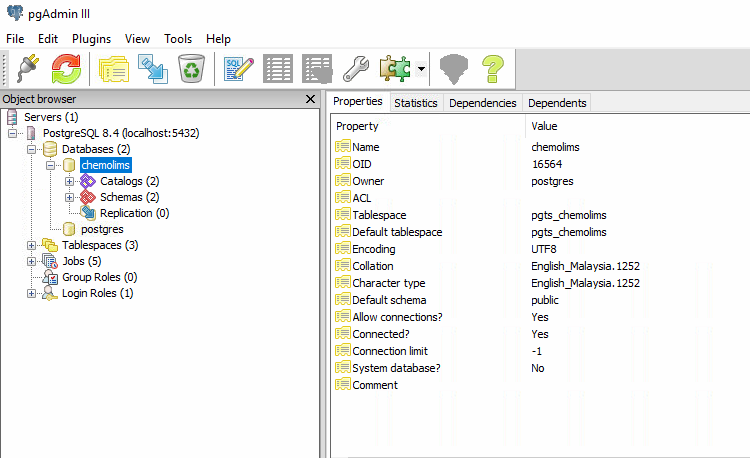Click the Maintenance wrench icon

pyautogui.click(x=355, y=68)
